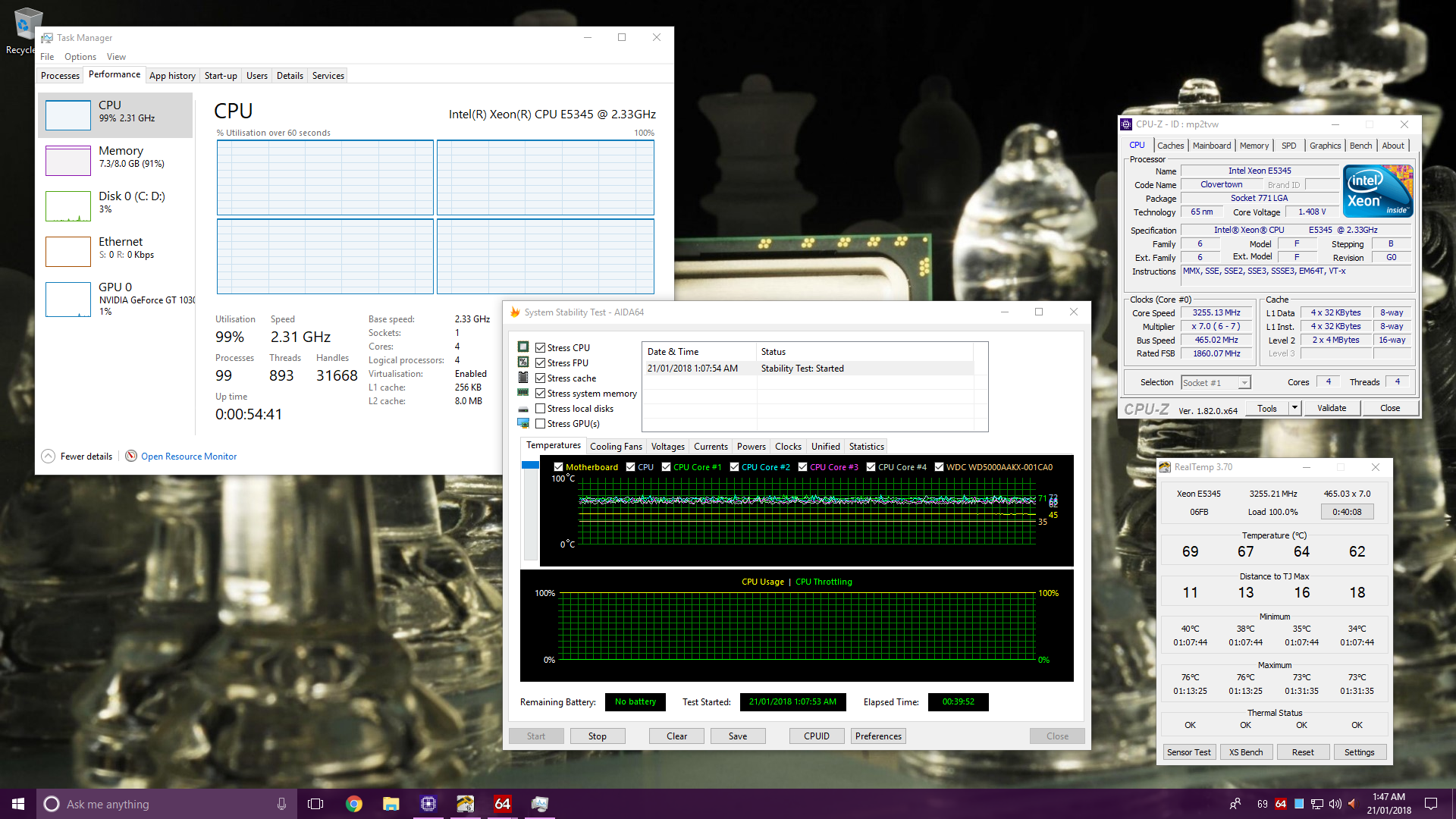Click the AIDA64 graph vertical blue slider

pyautogui.click(x=530, y=465)
